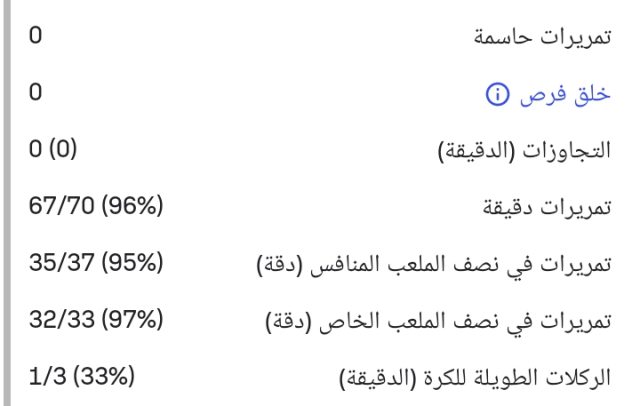This screenshot has width=640, height=406.
Task: Select the 0 (0) dribbles value
Action: coord(54,151)
